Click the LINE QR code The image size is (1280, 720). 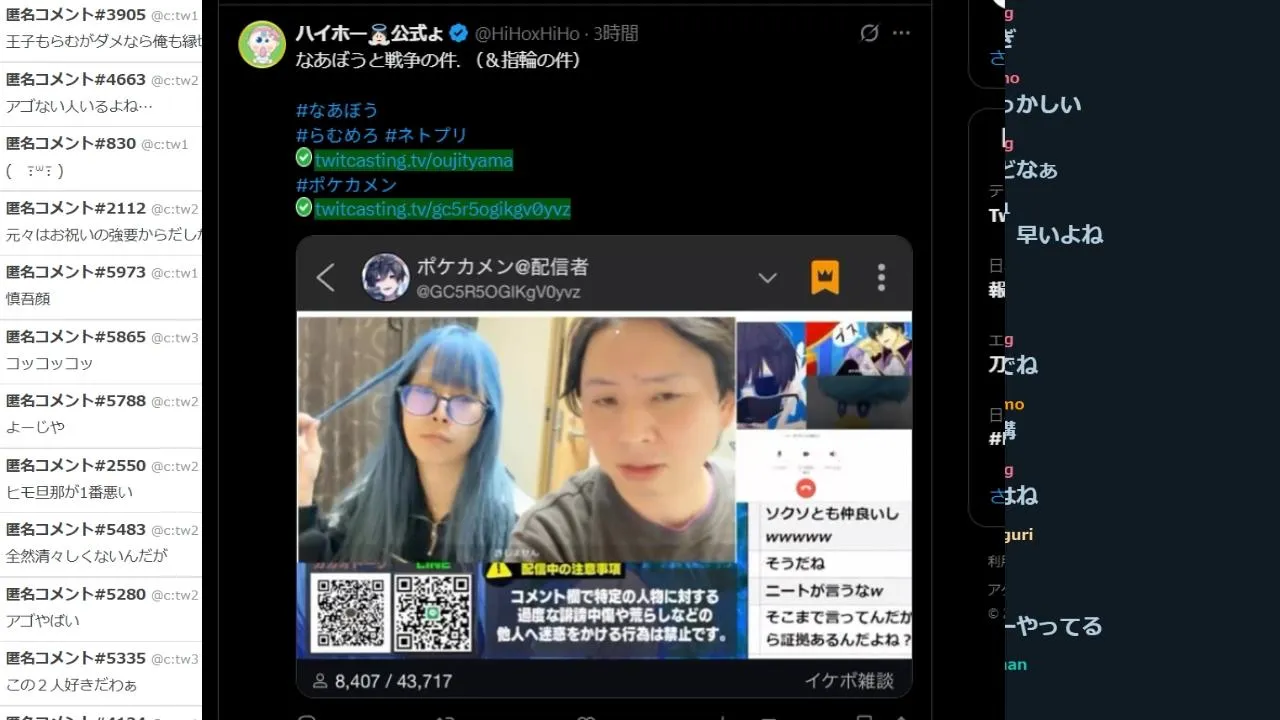tap(432, 612)
